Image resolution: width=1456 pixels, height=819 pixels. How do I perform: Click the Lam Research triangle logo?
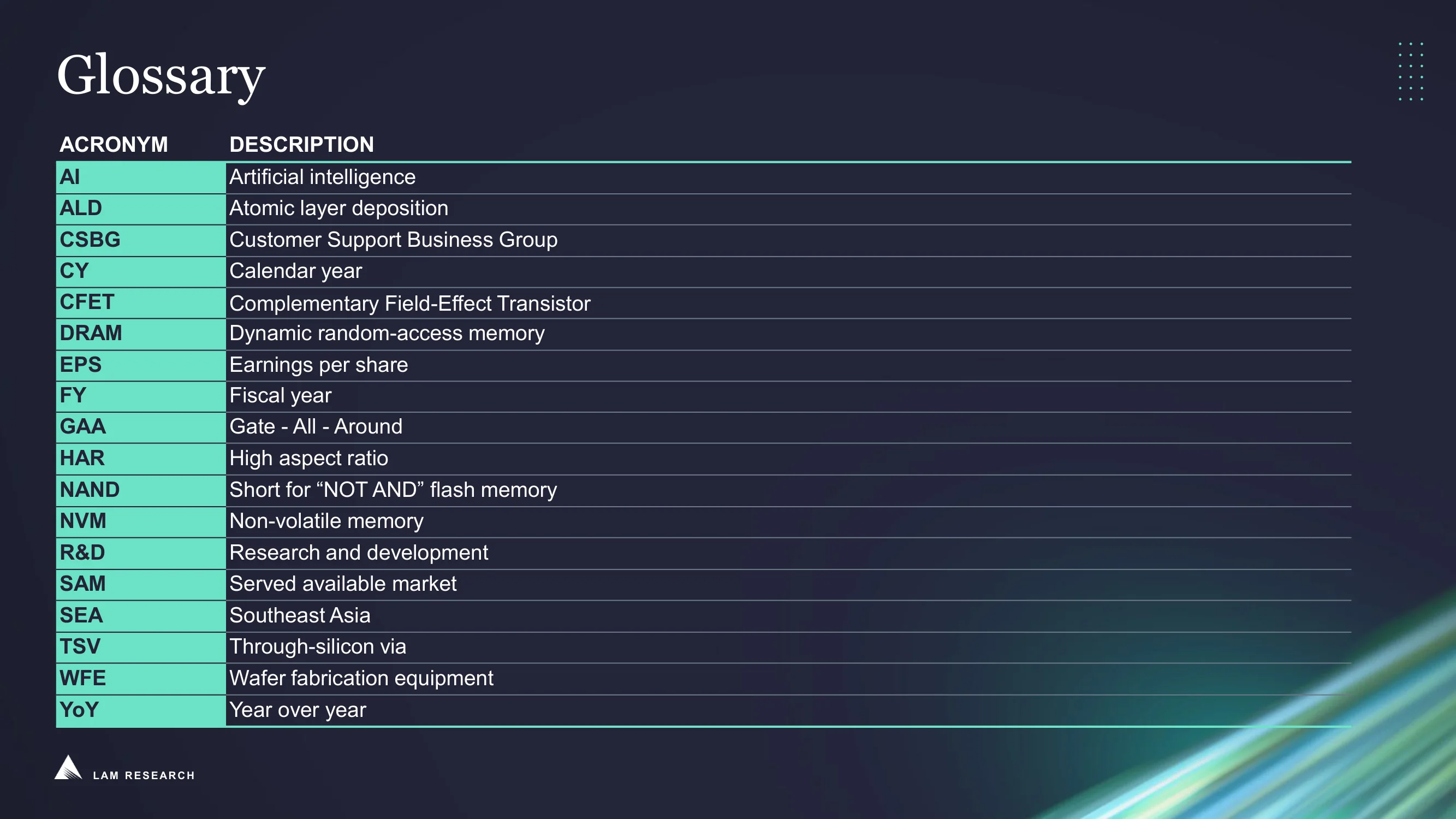pyautogui.click(x=68, y=768)
